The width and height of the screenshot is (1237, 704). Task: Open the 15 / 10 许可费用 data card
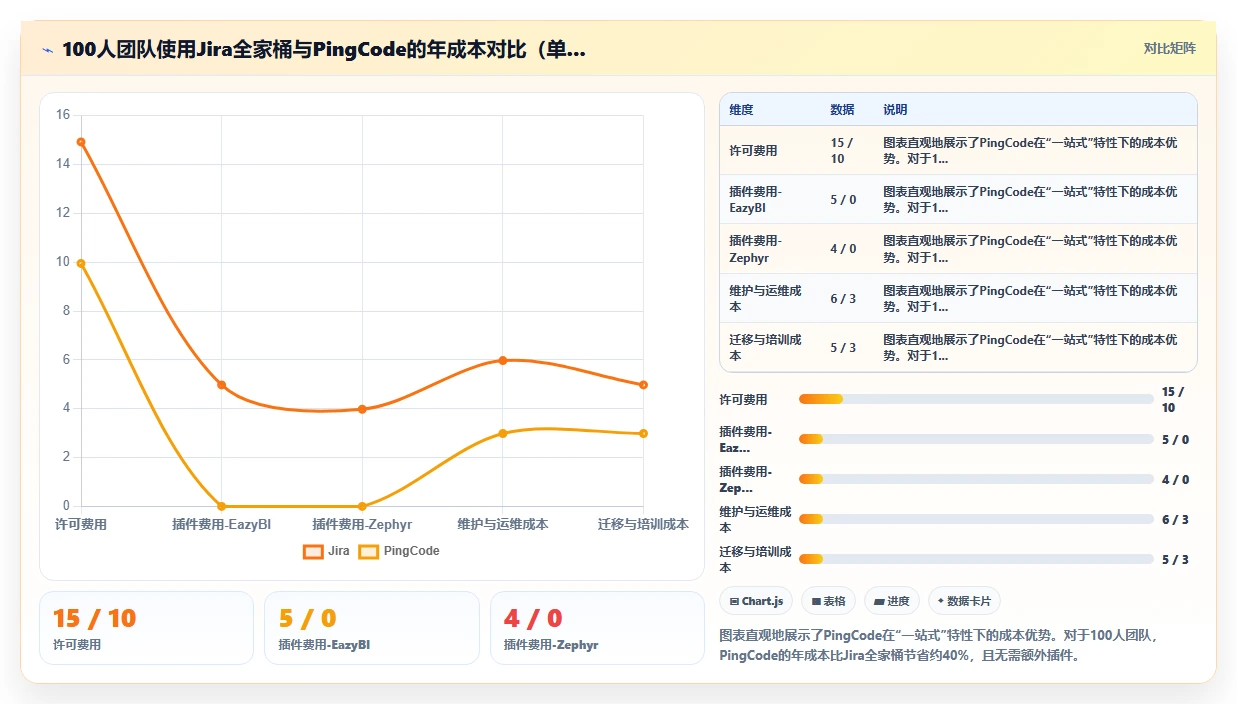[x=146, y=628]
